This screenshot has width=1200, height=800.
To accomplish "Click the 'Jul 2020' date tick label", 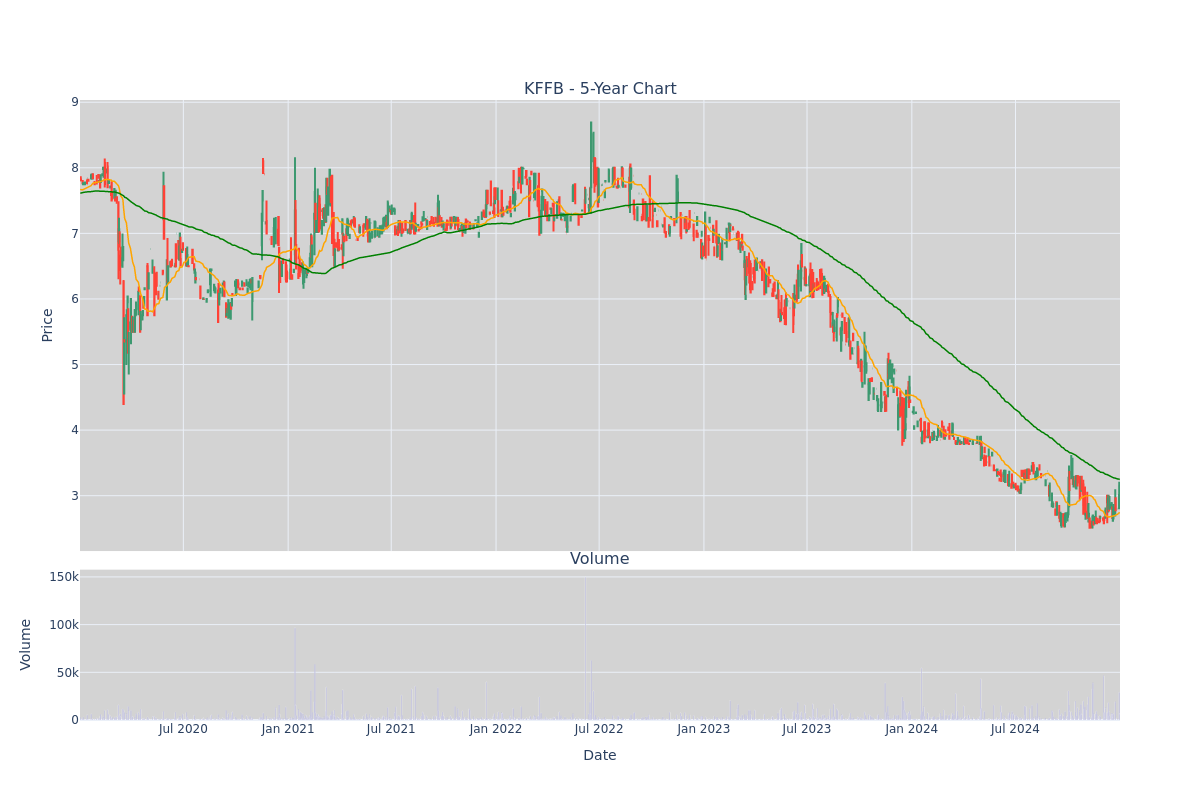I will tap(183, 729).
